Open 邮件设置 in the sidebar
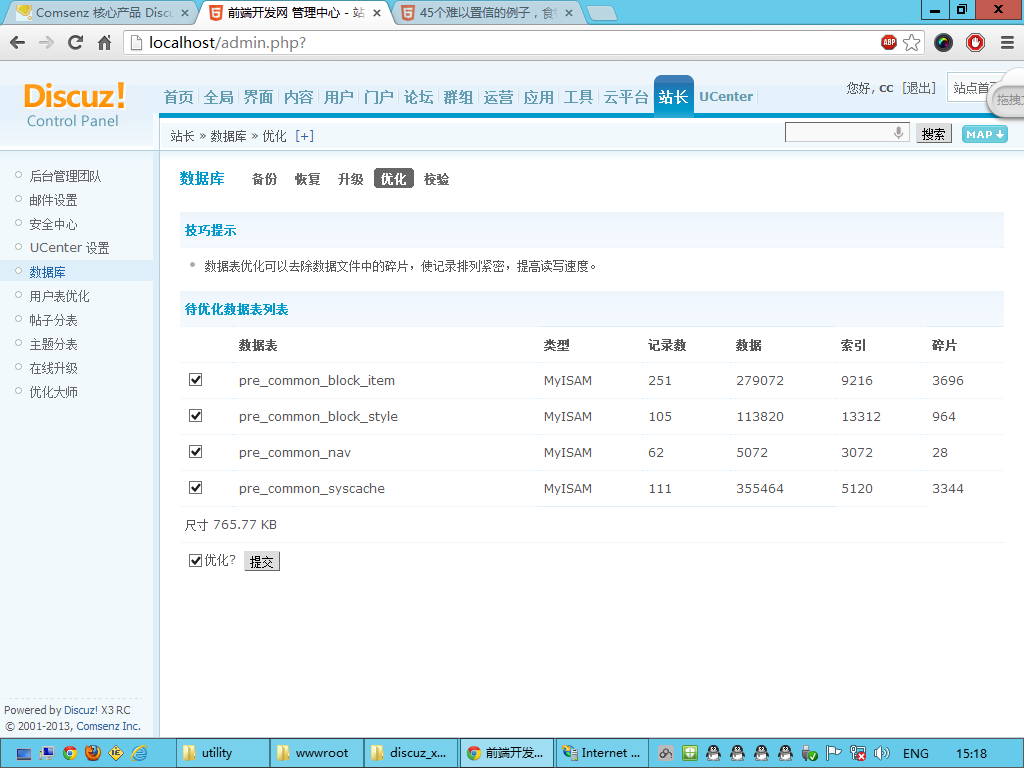 [53, 200]
